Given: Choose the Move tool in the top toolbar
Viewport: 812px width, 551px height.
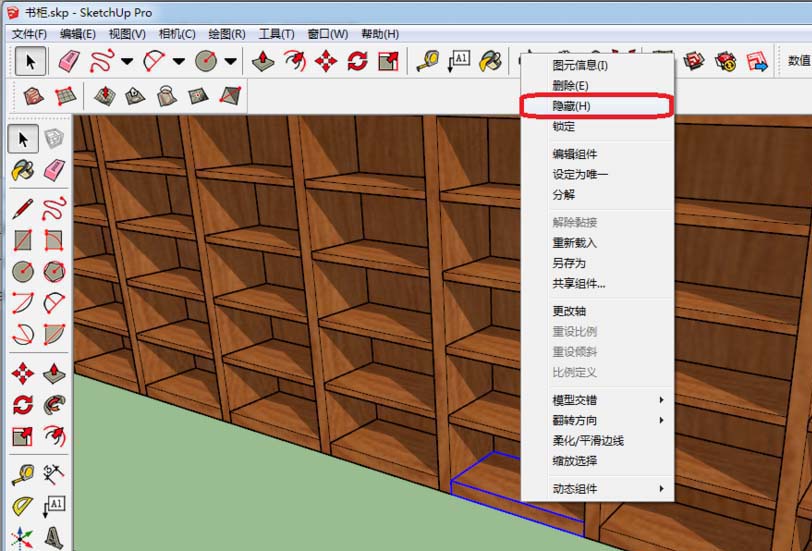Looking at the screenshot, I should coord(326,61).
